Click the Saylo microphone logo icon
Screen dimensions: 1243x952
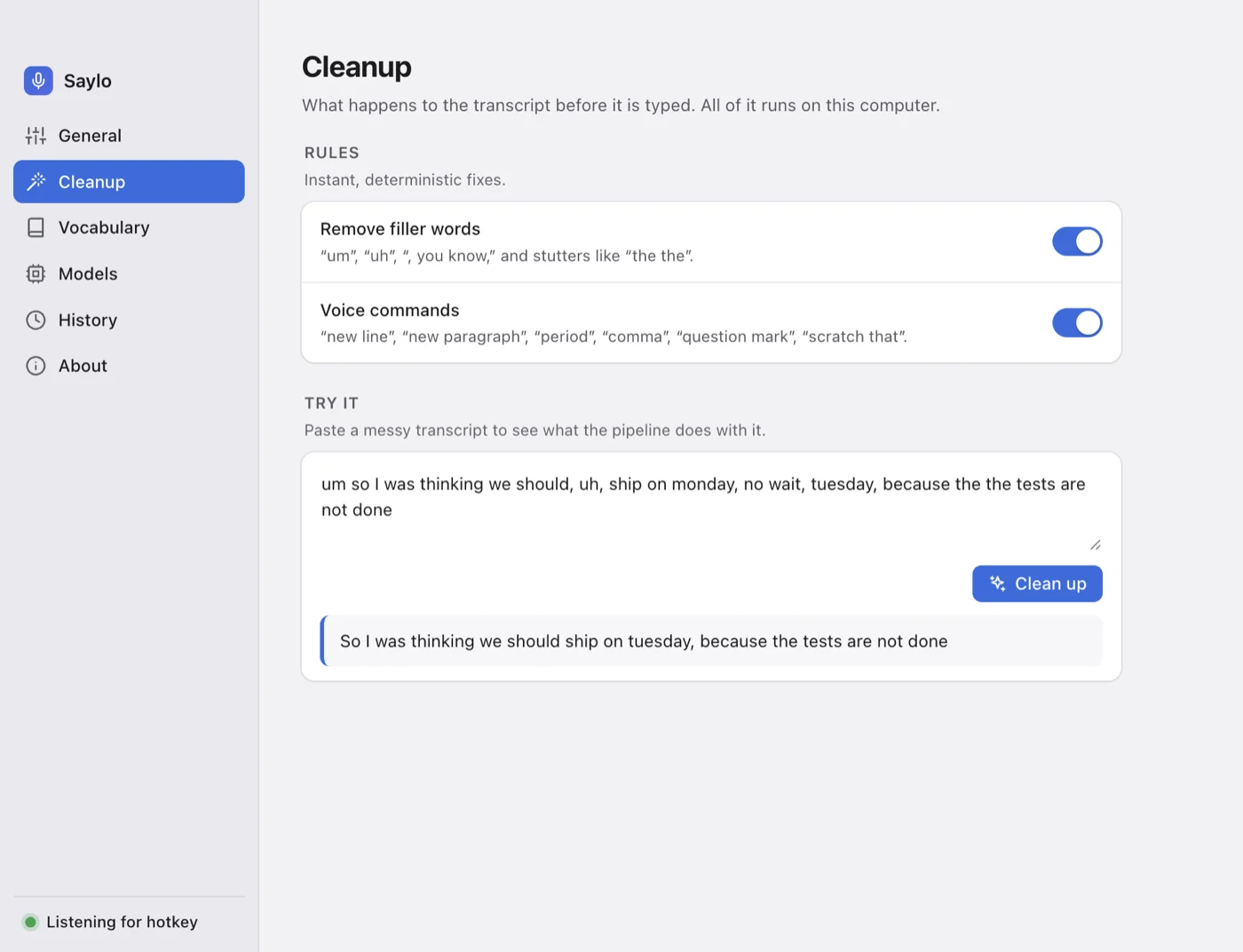[x=38, y=81]
